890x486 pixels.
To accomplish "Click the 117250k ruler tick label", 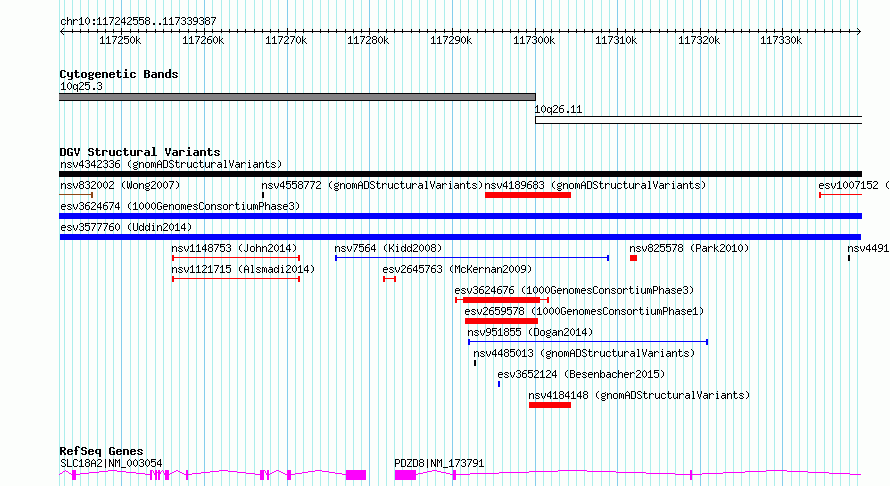I will coord(120,40).
